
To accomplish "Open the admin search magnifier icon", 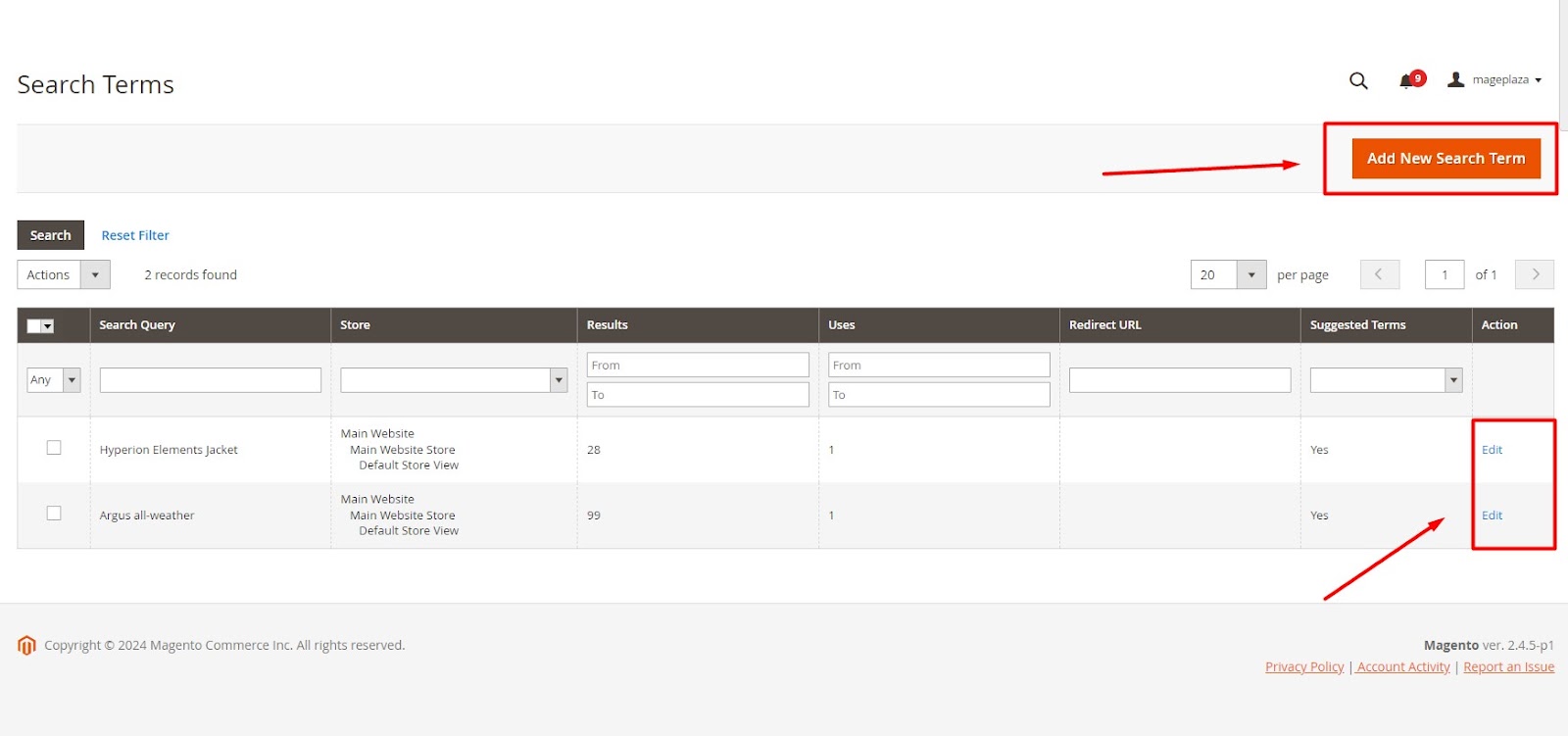I will (1358, 80).
